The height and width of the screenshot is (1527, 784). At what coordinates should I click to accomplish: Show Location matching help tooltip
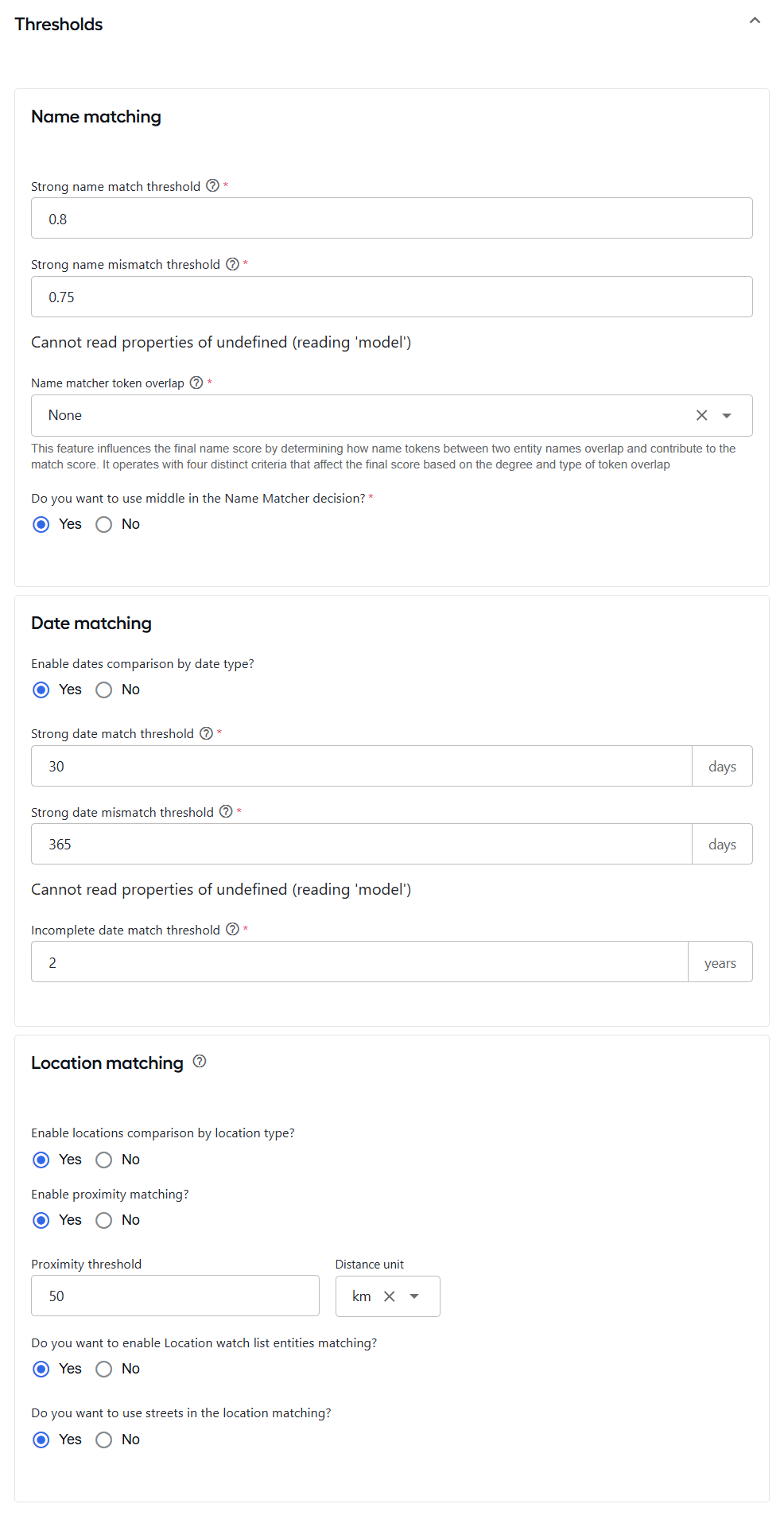click(x=200, y=1061)
